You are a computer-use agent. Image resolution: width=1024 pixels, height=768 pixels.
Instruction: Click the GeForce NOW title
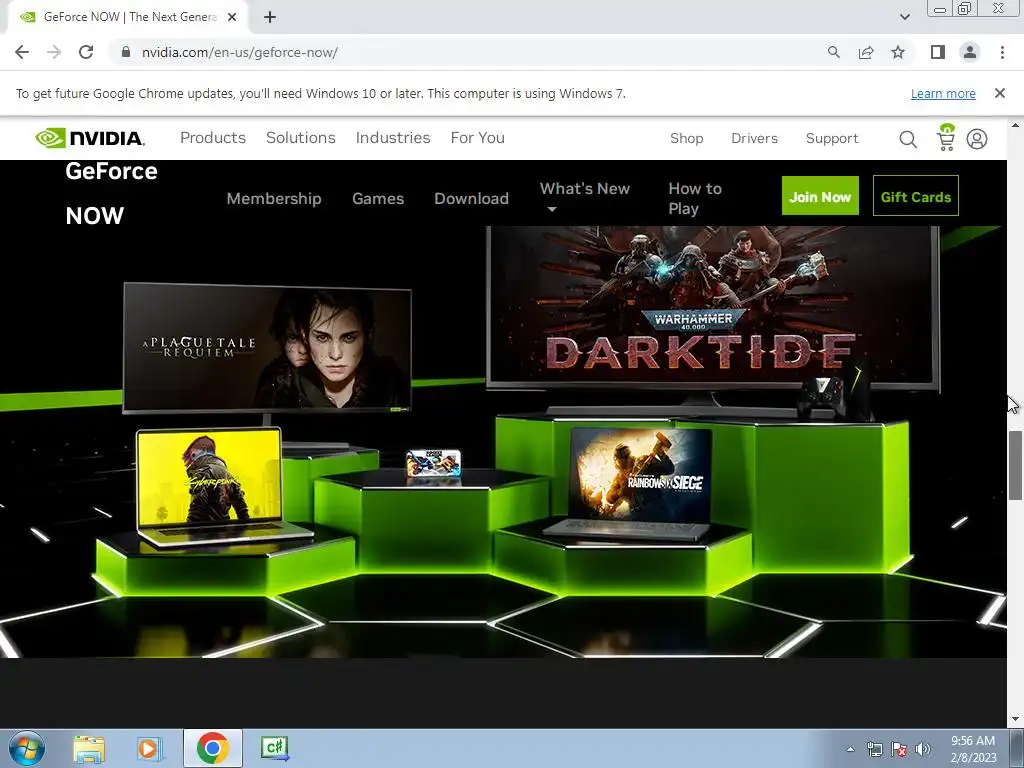(111, 193)
